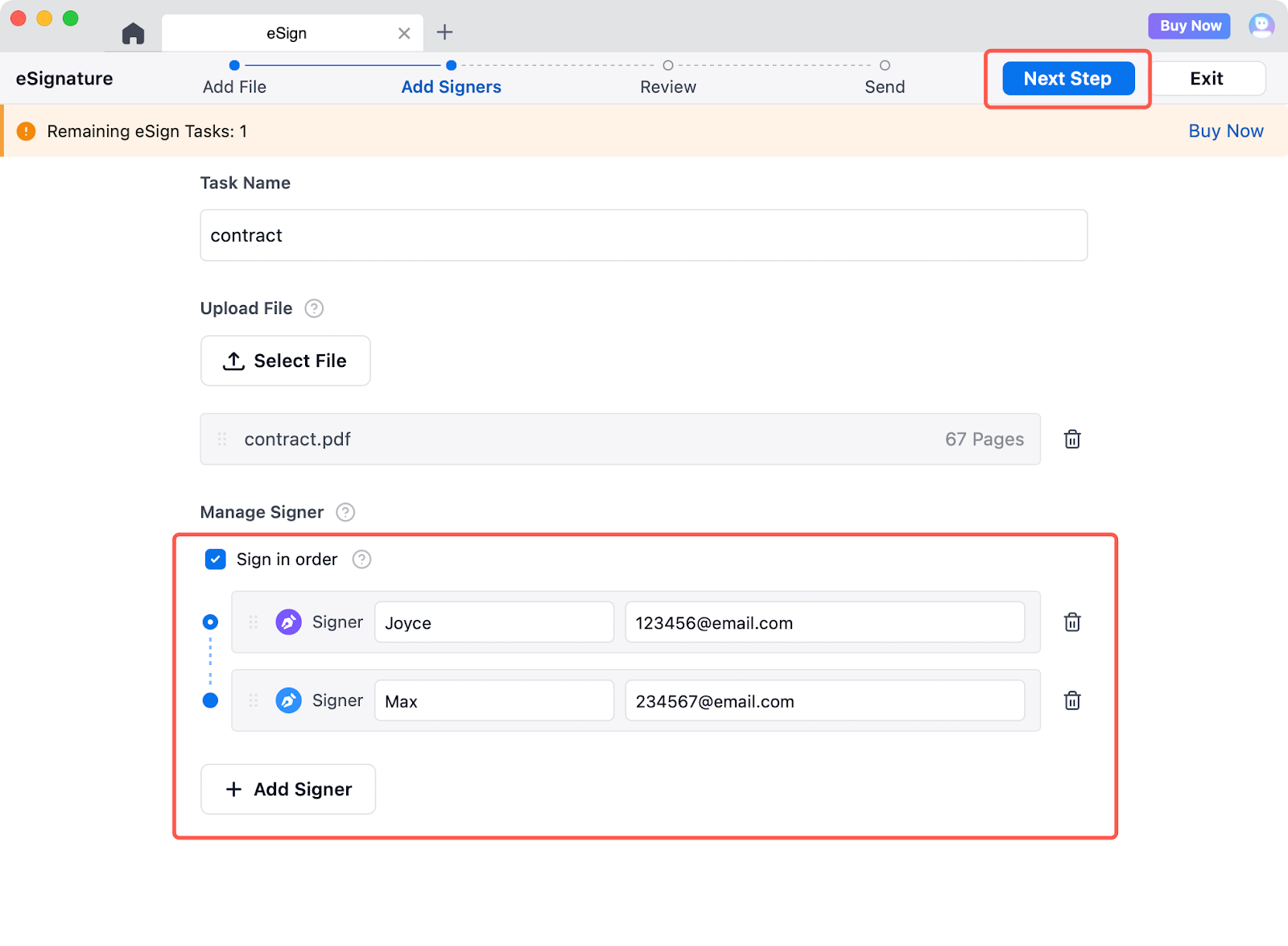Screen dimensions: 1288x946
Task: Show help for Manage Signer
Action: click(x=345, y=512)
